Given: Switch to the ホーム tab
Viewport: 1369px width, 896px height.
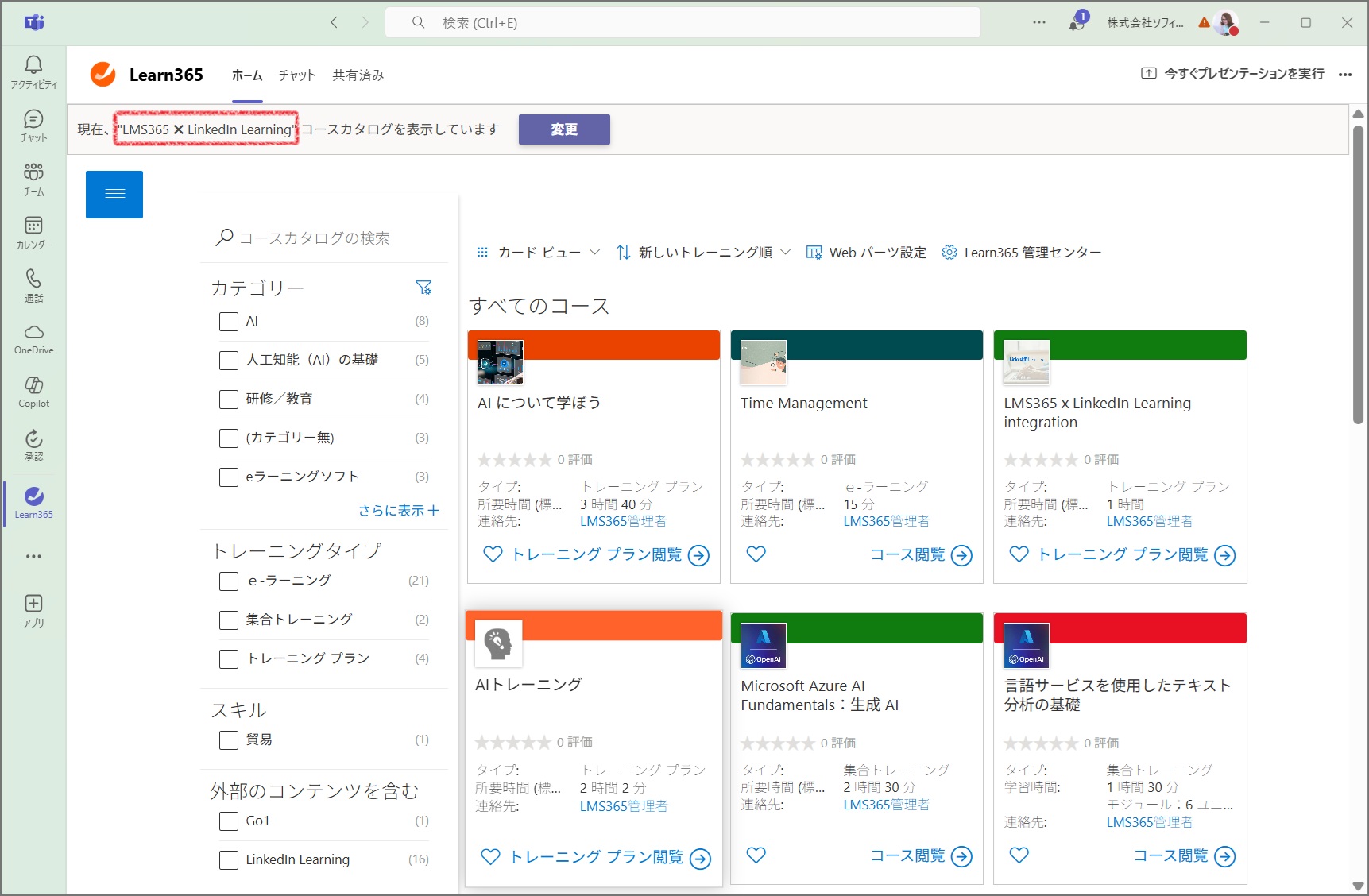Looking at the screenshot, I should [x=247, y=75].
